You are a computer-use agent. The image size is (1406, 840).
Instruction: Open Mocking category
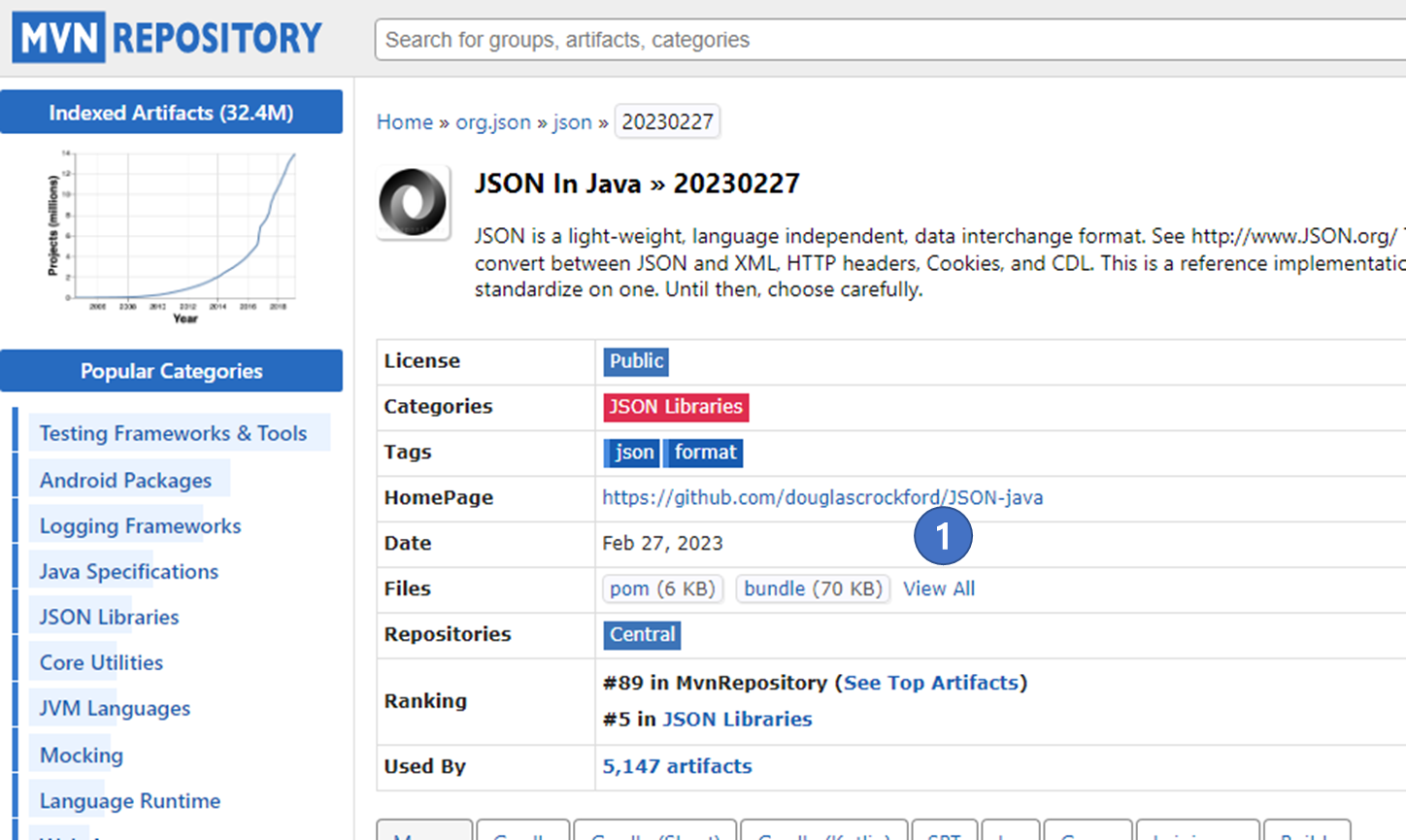click(x=82, y=755)
